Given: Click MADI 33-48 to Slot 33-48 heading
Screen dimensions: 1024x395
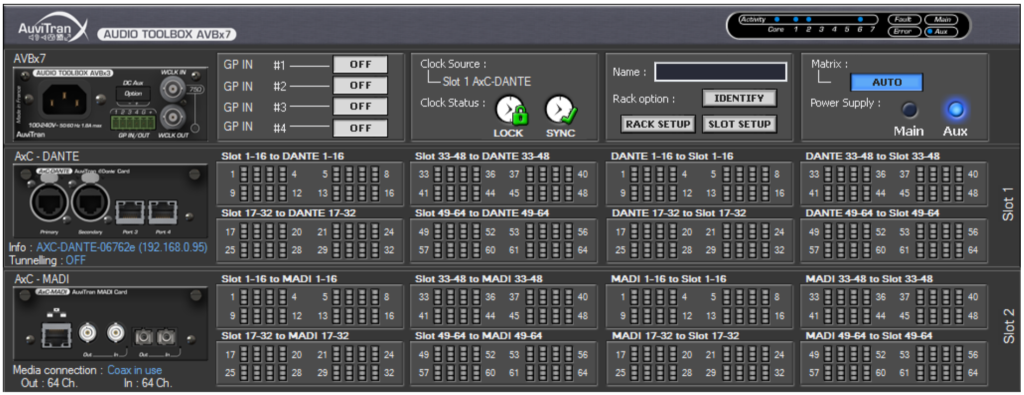Looking at the screenshot, I should click(869, 279).
